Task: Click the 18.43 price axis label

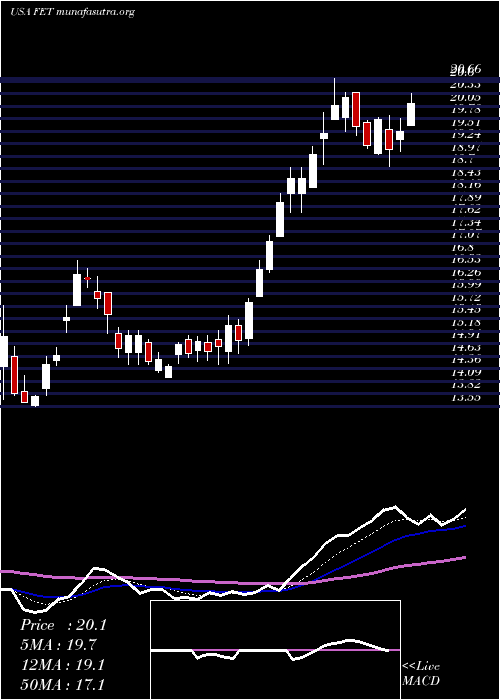Action: [466, 172]
